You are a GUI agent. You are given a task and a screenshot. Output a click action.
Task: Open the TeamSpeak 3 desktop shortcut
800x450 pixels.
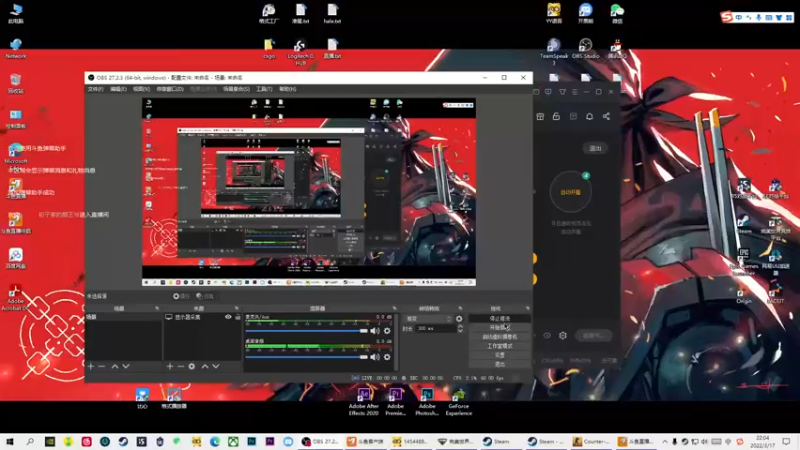point(554,51)
